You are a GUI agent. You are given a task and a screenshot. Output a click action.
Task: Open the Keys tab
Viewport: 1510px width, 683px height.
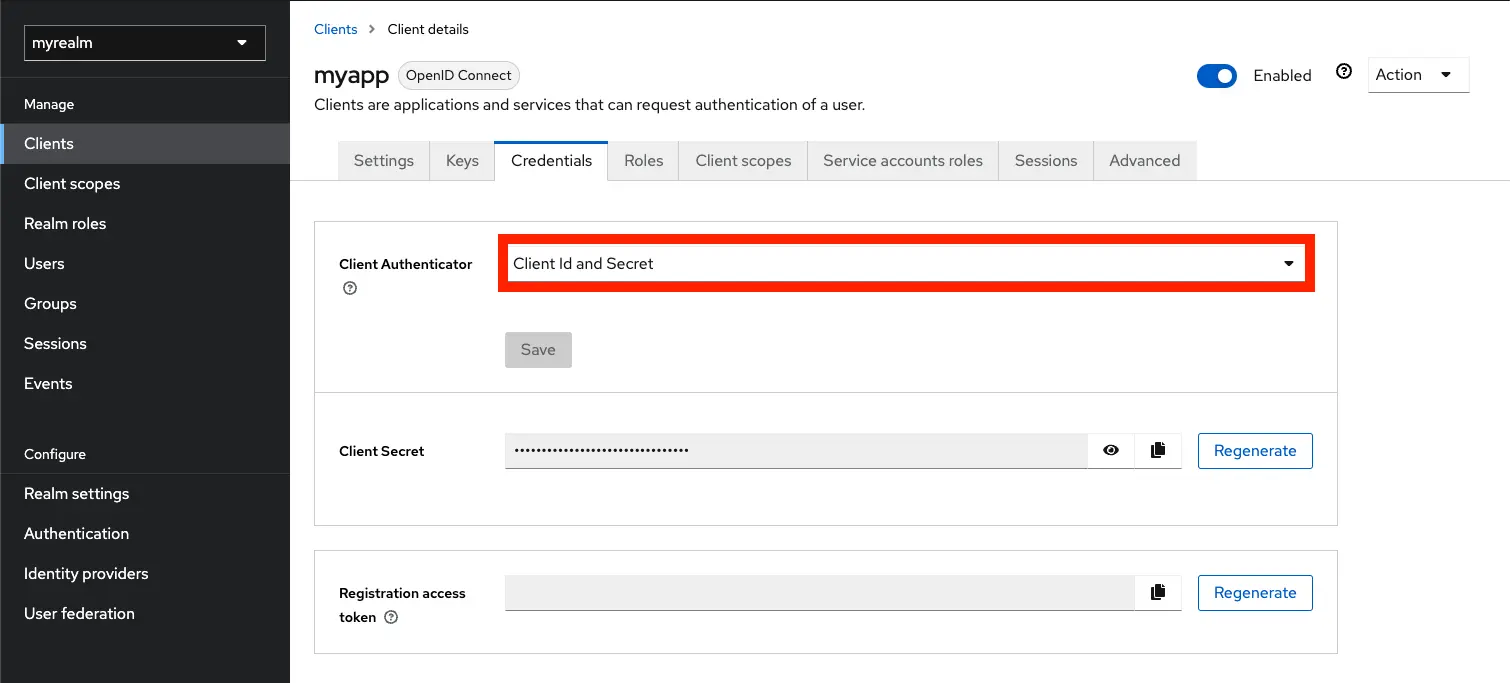pos(461,160)
